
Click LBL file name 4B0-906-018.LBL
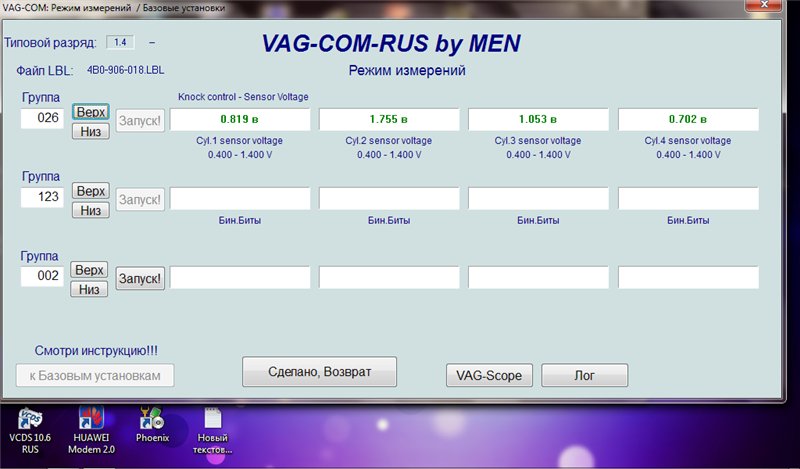tap(126, 70)
